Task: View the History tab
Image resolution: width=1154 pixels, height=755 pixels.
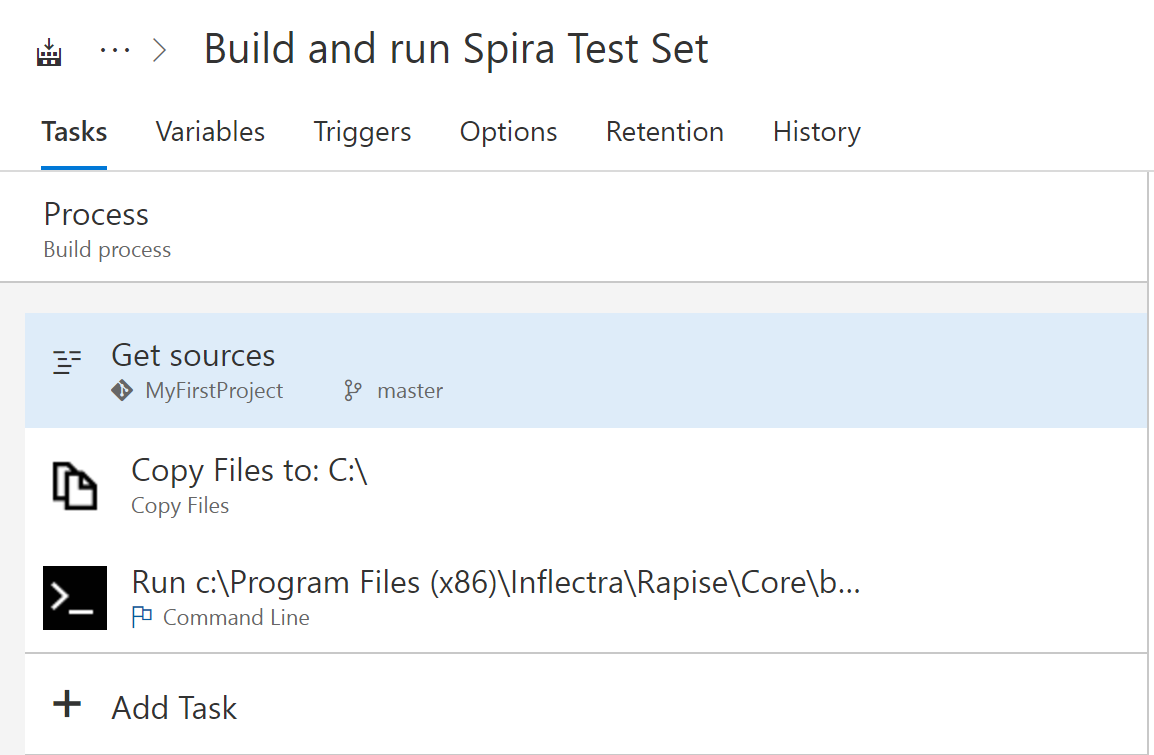Action: (x=816, y=132)
